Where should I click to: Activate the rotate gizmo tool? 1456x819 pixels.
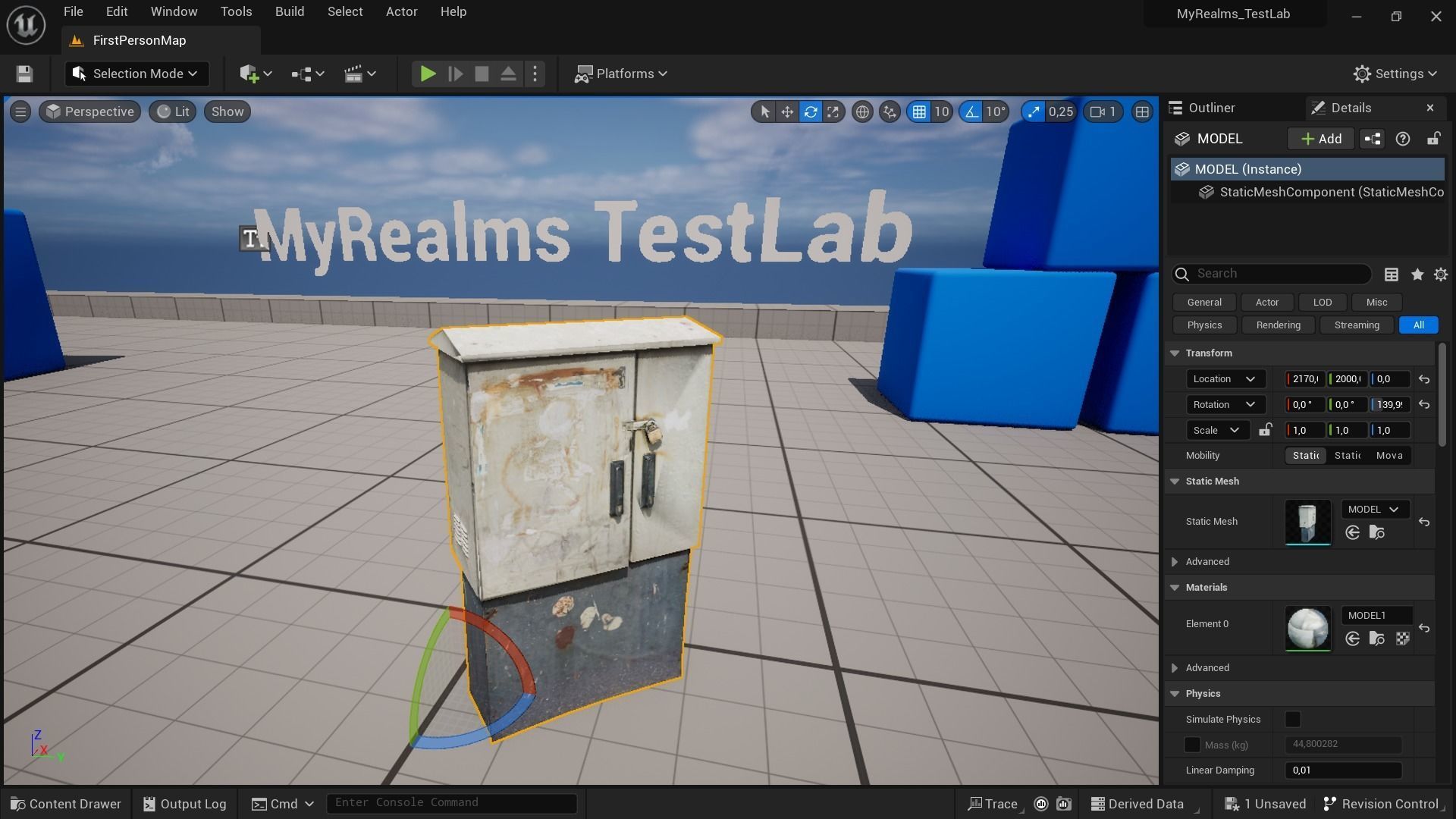[x=811, y=112]
